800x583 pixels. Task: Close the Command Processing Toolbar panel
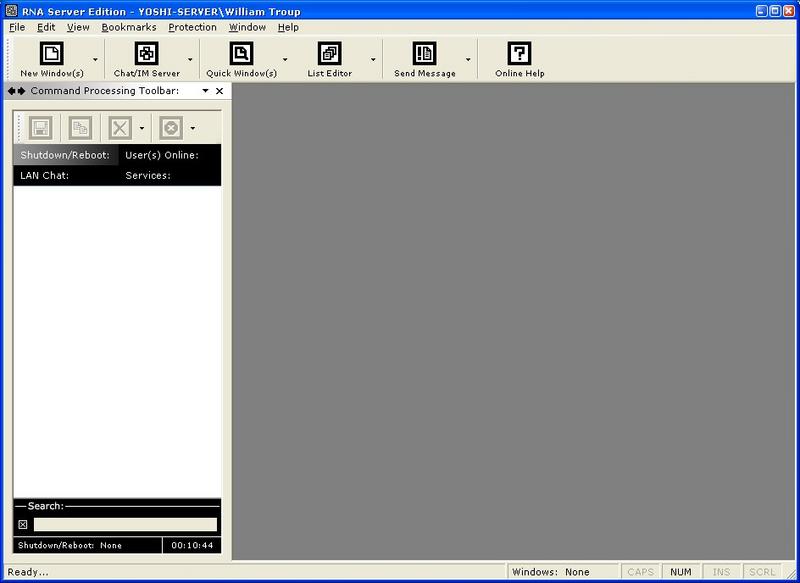(219, 91)
